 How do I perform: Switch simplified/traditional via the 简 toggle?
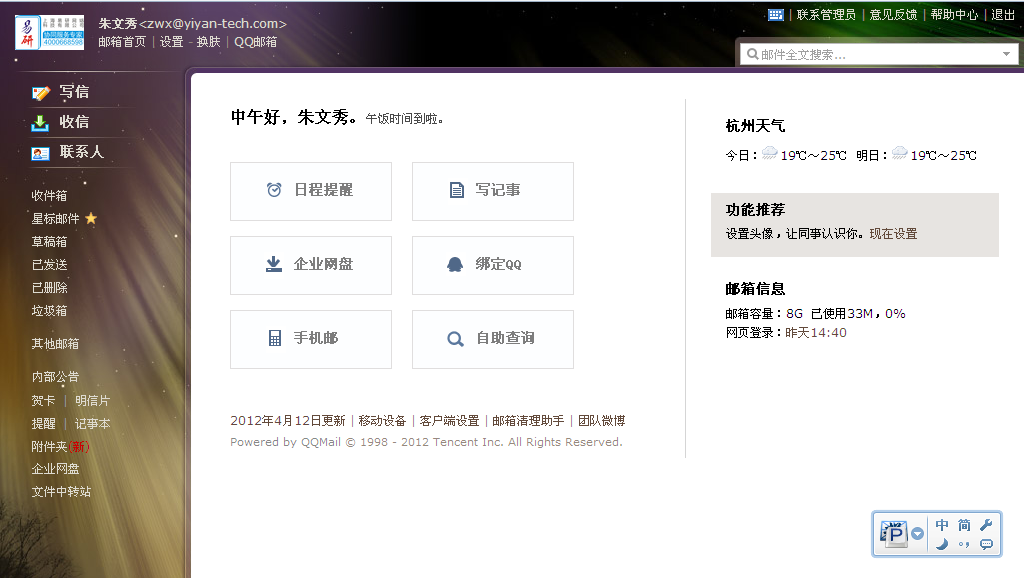964,524
